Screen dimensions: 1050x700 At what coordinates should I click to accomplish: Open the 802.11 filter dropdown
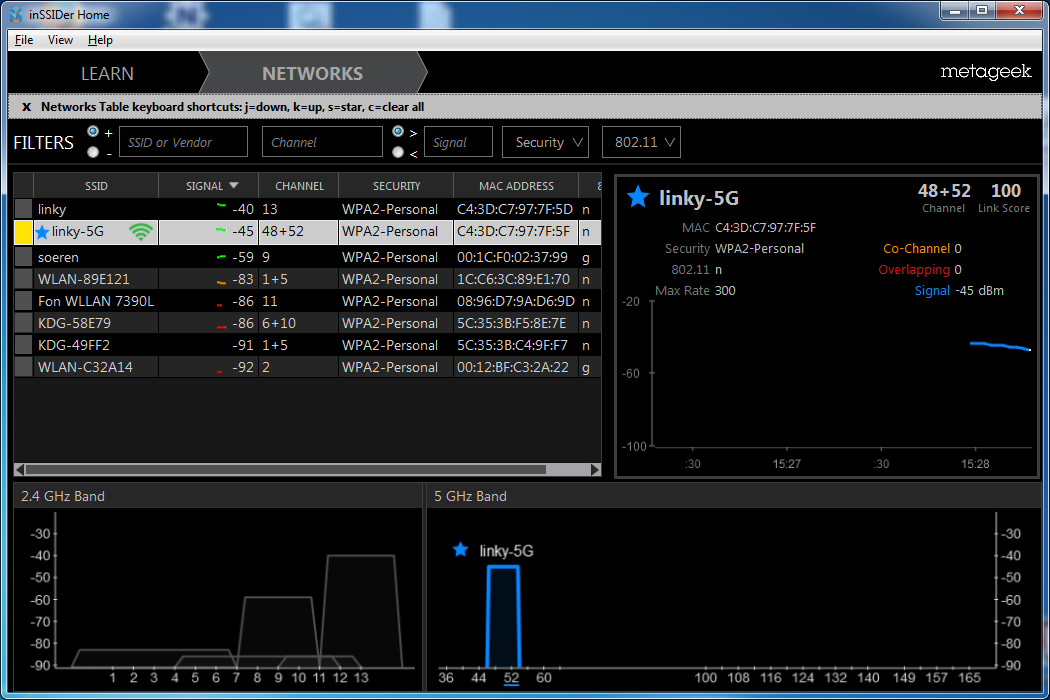(641, 142)
